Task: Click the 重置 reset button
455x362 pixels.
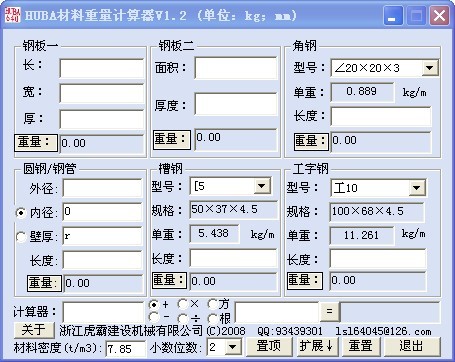Action: pos(361,346)
